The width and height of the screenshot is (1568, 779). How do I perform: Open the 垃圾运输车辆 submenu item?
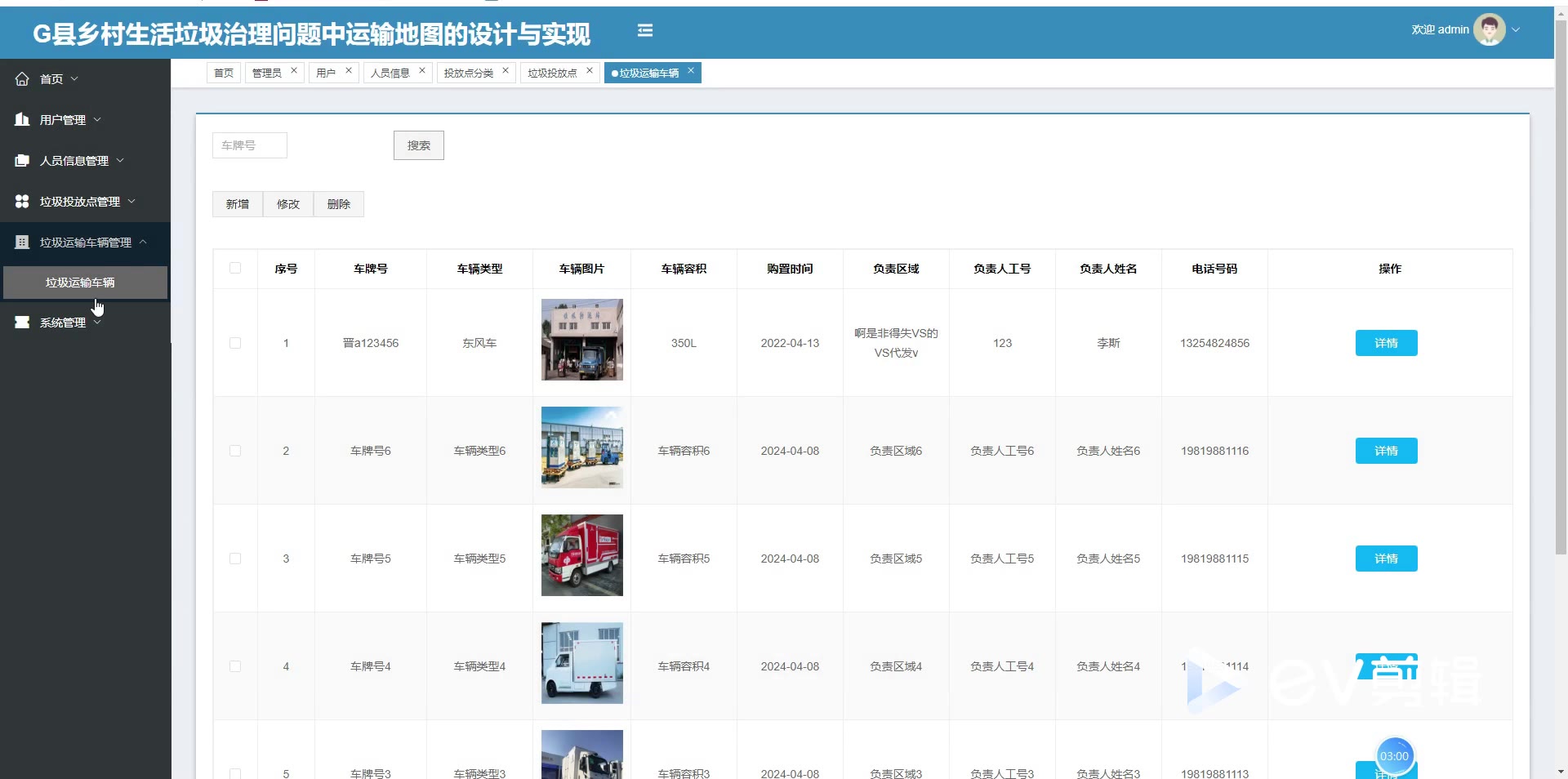pos(80,283)
